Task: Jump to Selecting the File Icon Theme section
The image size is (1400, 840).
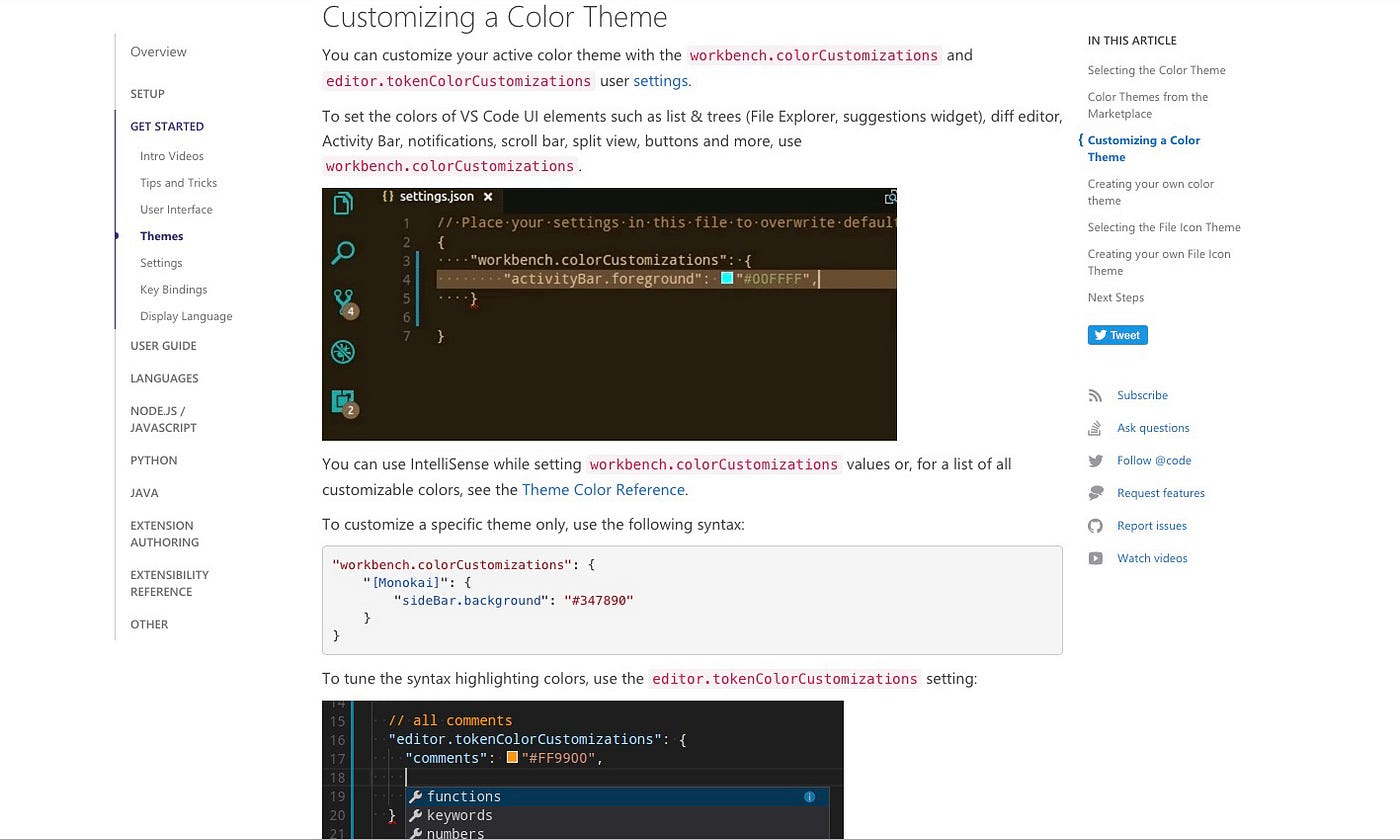Action: [1164, 227]
